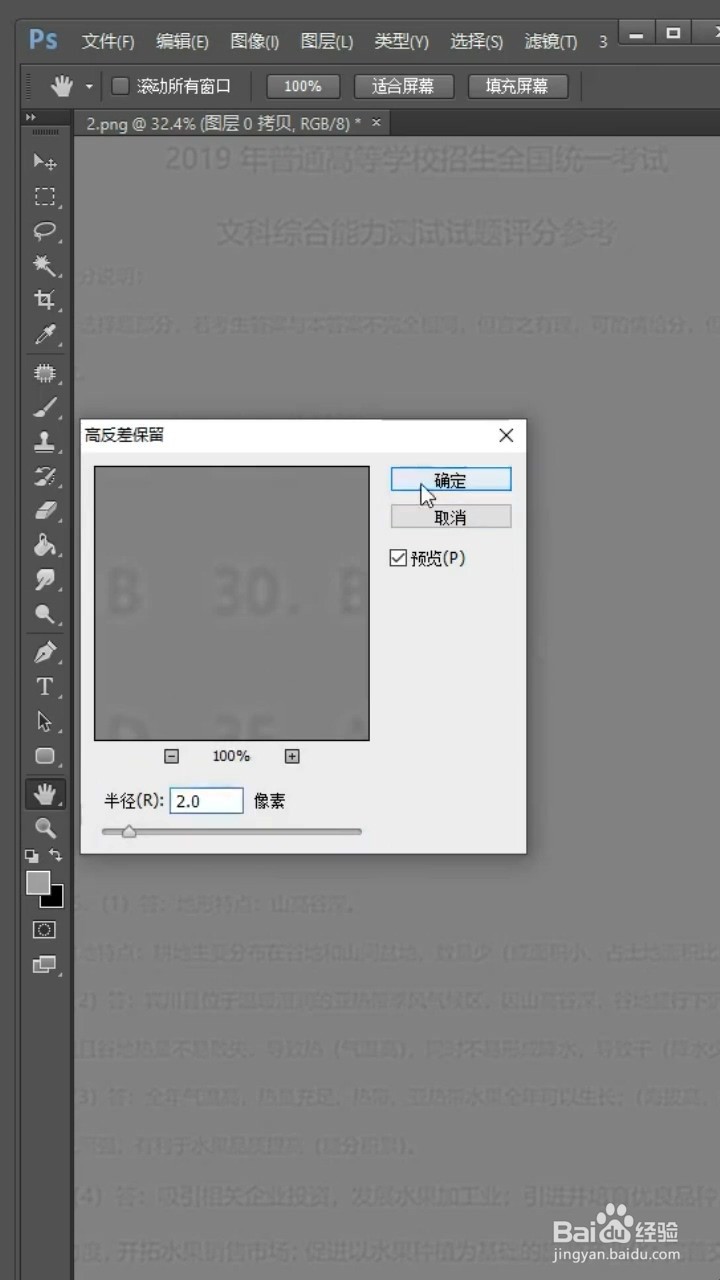Toggle the 预览(P) checkbox
This screenshot has width=720, height=1280.
coord(398,558)
